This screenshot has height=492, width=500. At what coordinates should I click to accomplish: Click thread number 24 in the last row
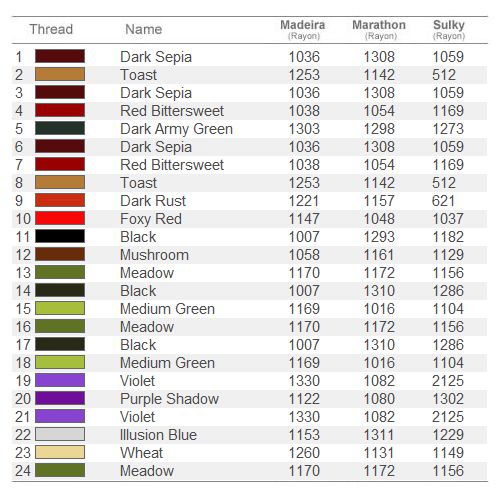point(23,471)
